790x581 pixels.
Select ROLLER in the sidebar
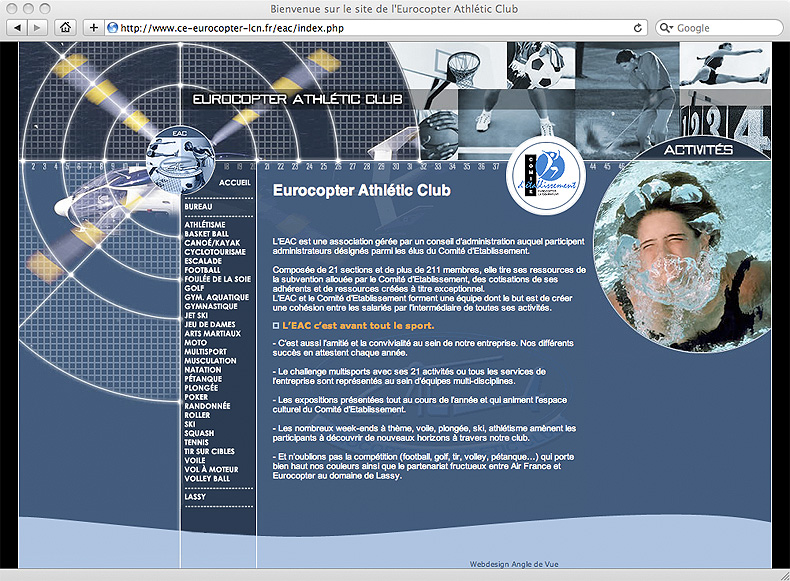tap(197, 415)
